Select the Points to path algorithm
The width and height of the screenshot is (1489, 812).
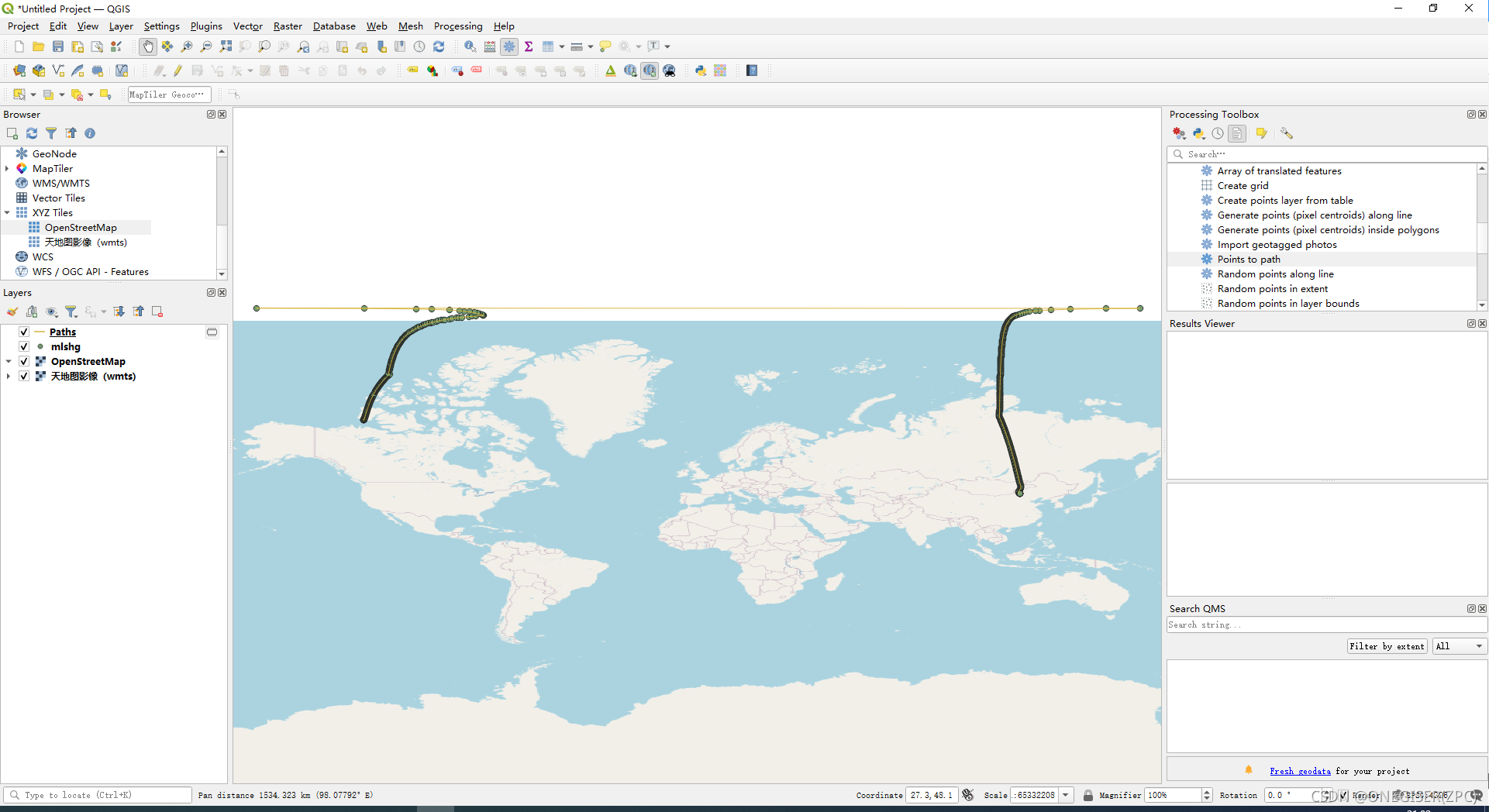click(x=1249, y=259)
